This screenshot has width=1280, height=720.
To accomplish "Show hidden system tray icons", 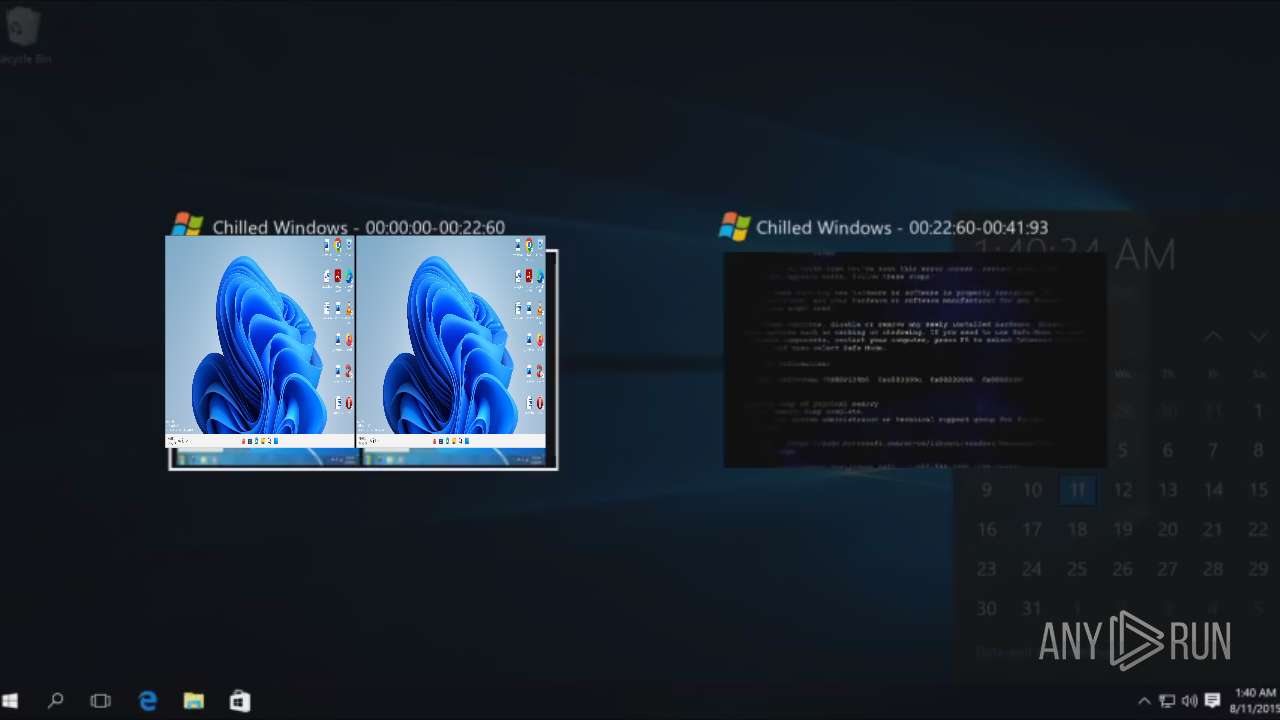I will pyautogui.click(x=1144, y=701).
